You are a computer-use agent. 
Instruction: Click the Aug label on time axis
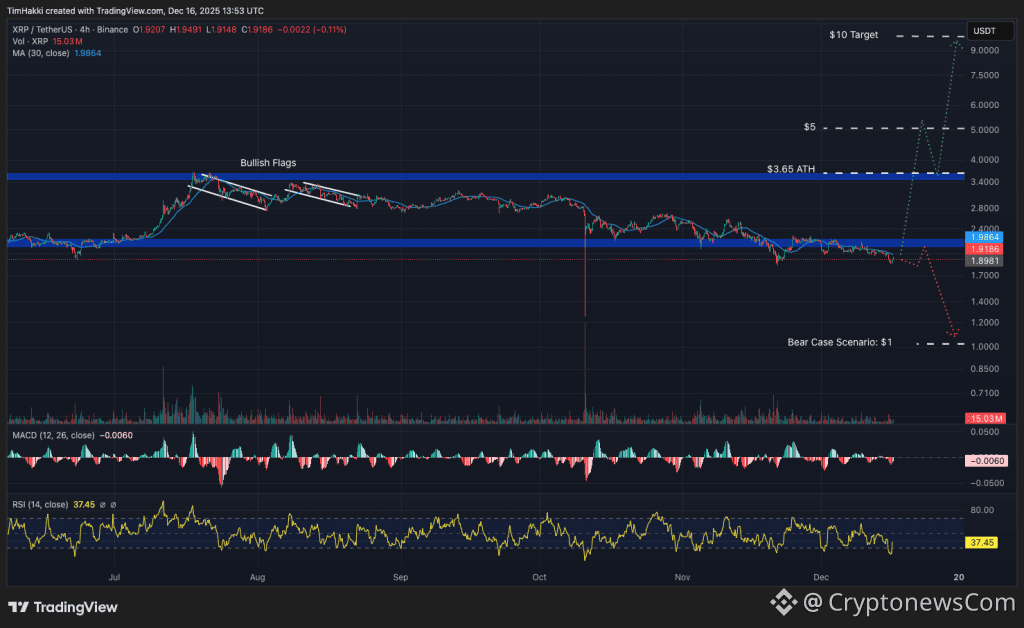pyautogui.click(x=257, y=577)
